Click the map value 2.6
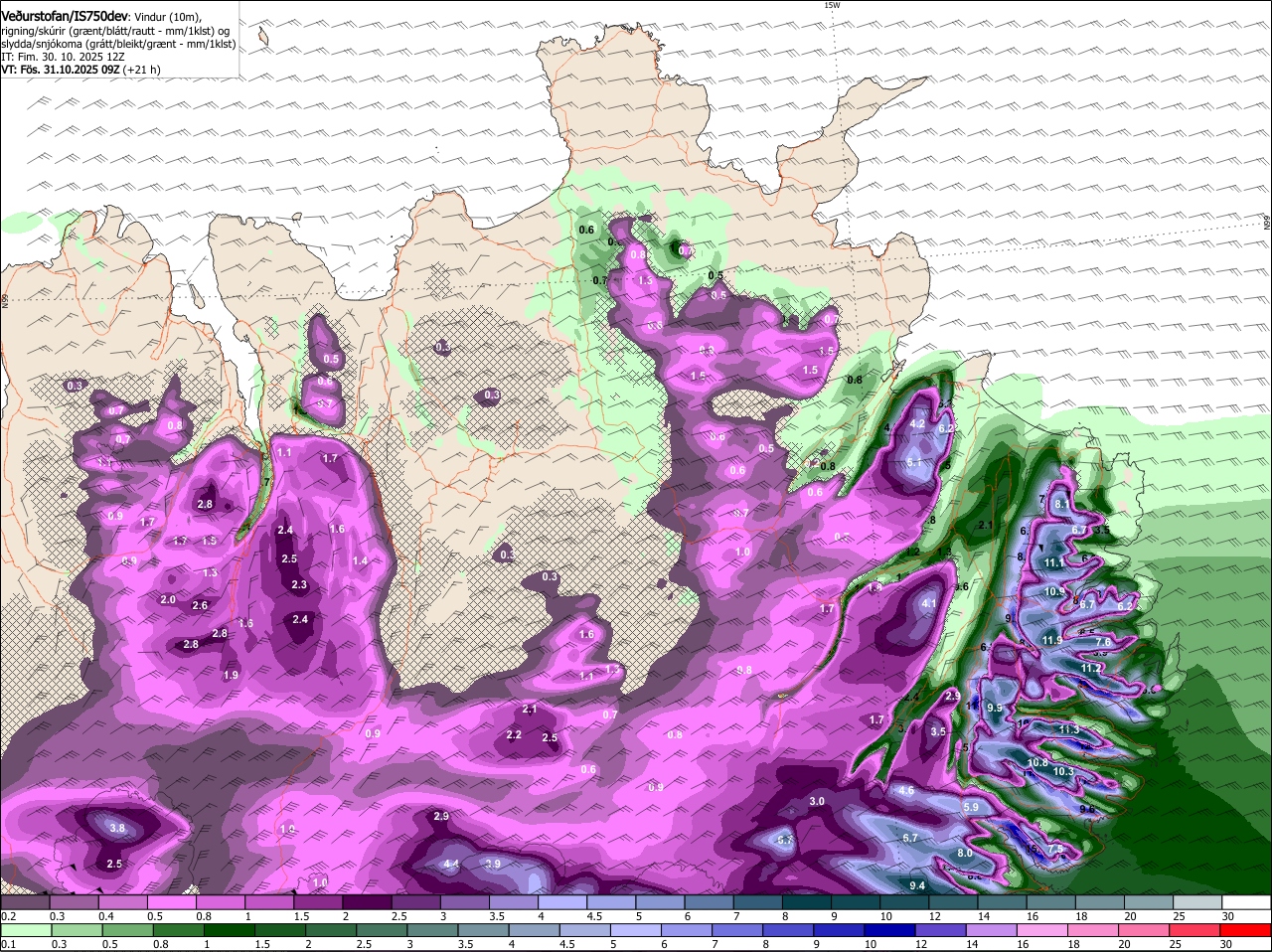This screenshot has height=952, width=1272. click(x=200, y=605)
